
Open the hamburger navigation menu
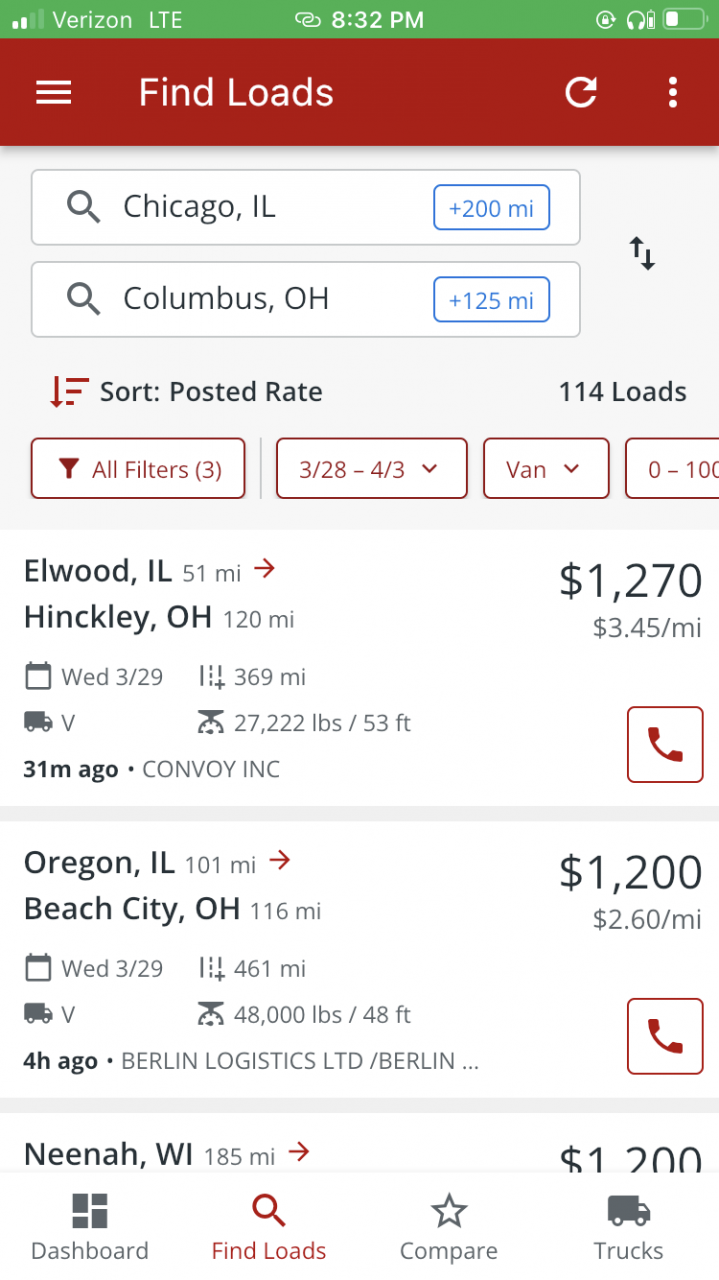[x=54, y=93]
